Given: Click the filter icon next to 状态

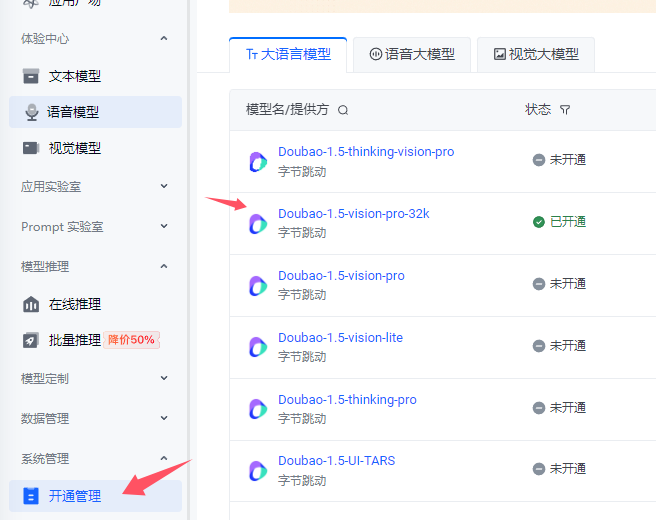Looking at the screenshot, I should click(x=565, y=110).
